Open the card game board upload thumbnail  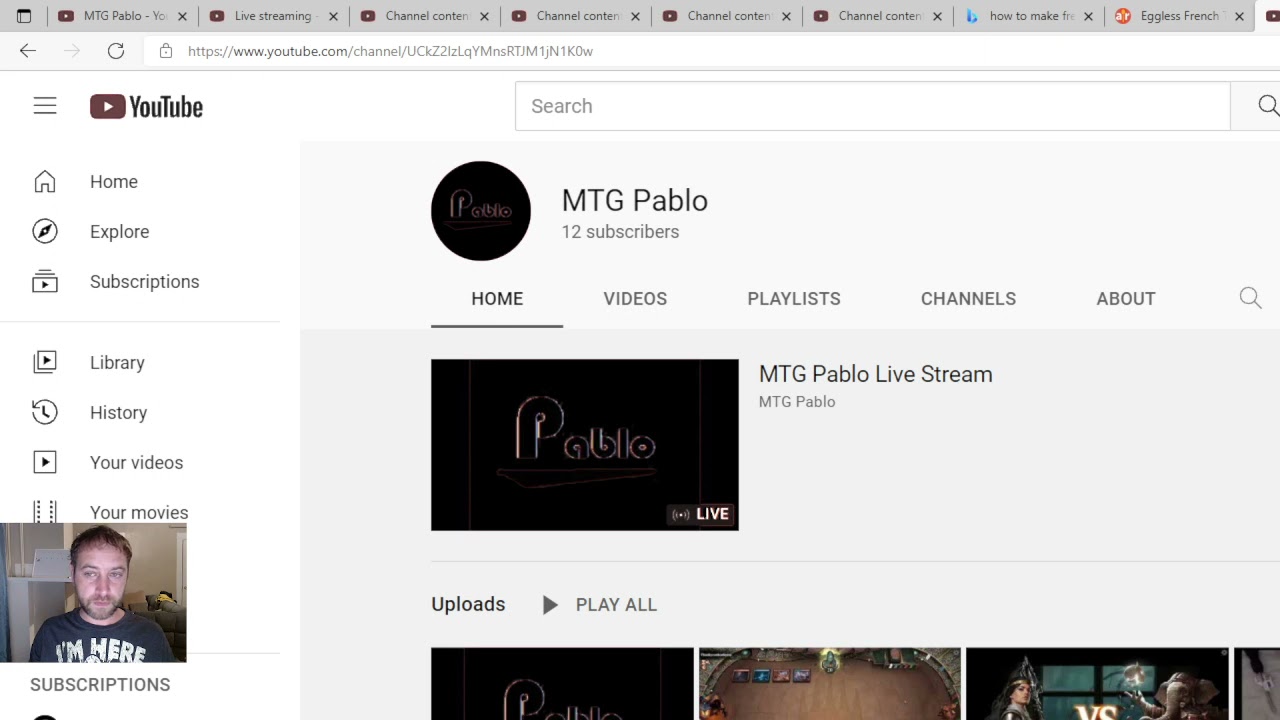click(x=830, y=684)
